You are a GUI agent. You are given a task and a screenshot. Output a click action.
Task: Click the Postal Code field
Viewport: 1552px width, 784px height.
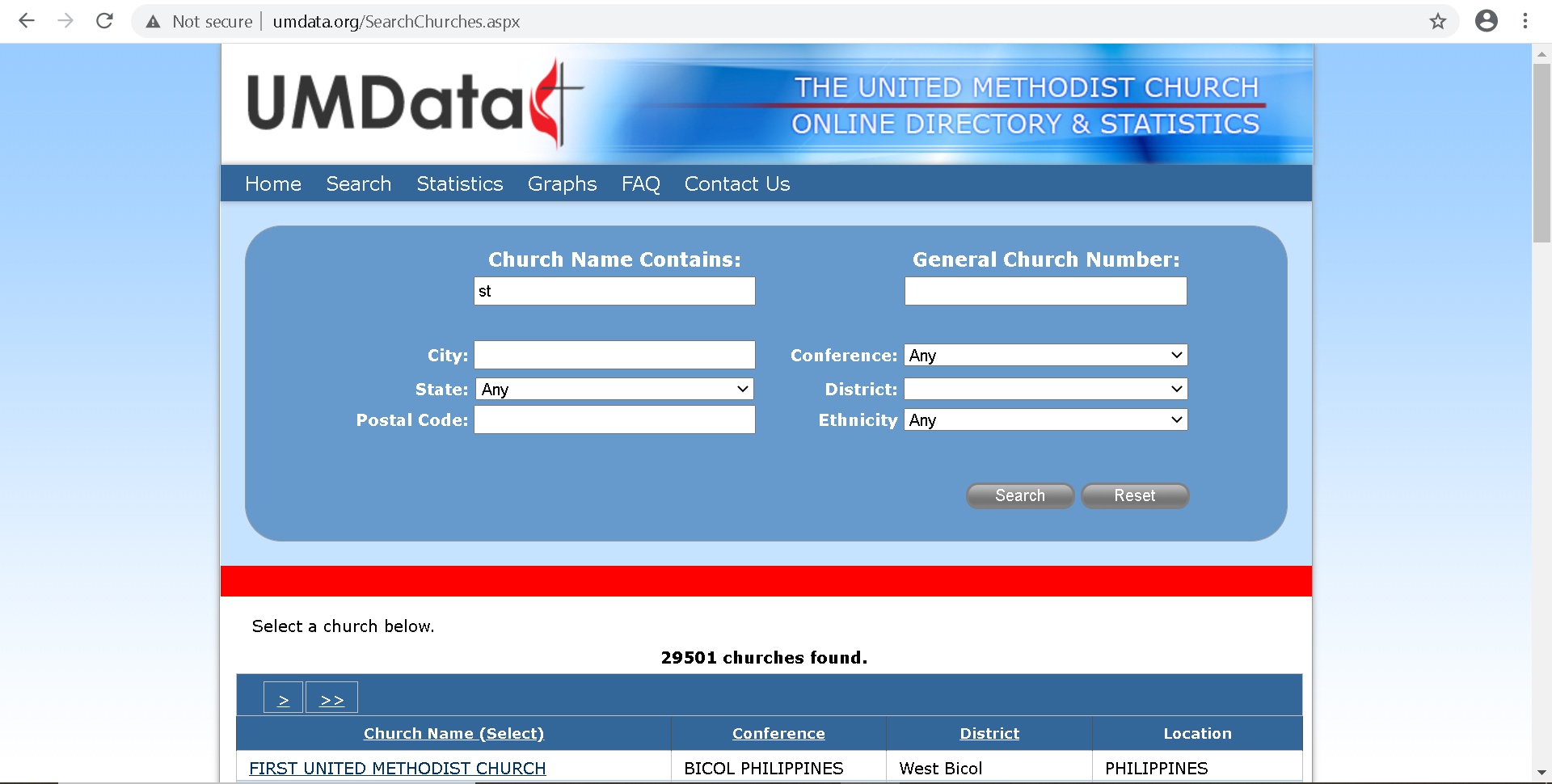[x=614, y=419]
